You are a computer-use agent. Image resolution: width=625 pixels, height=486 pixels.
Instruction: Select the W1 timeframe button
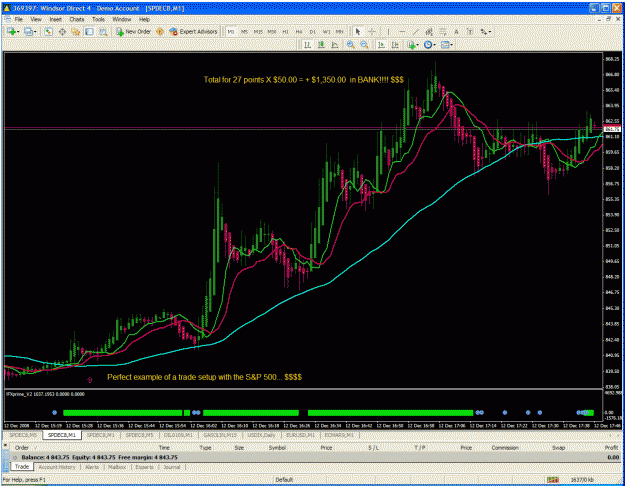pyautogui.click(x=326, y=31)
